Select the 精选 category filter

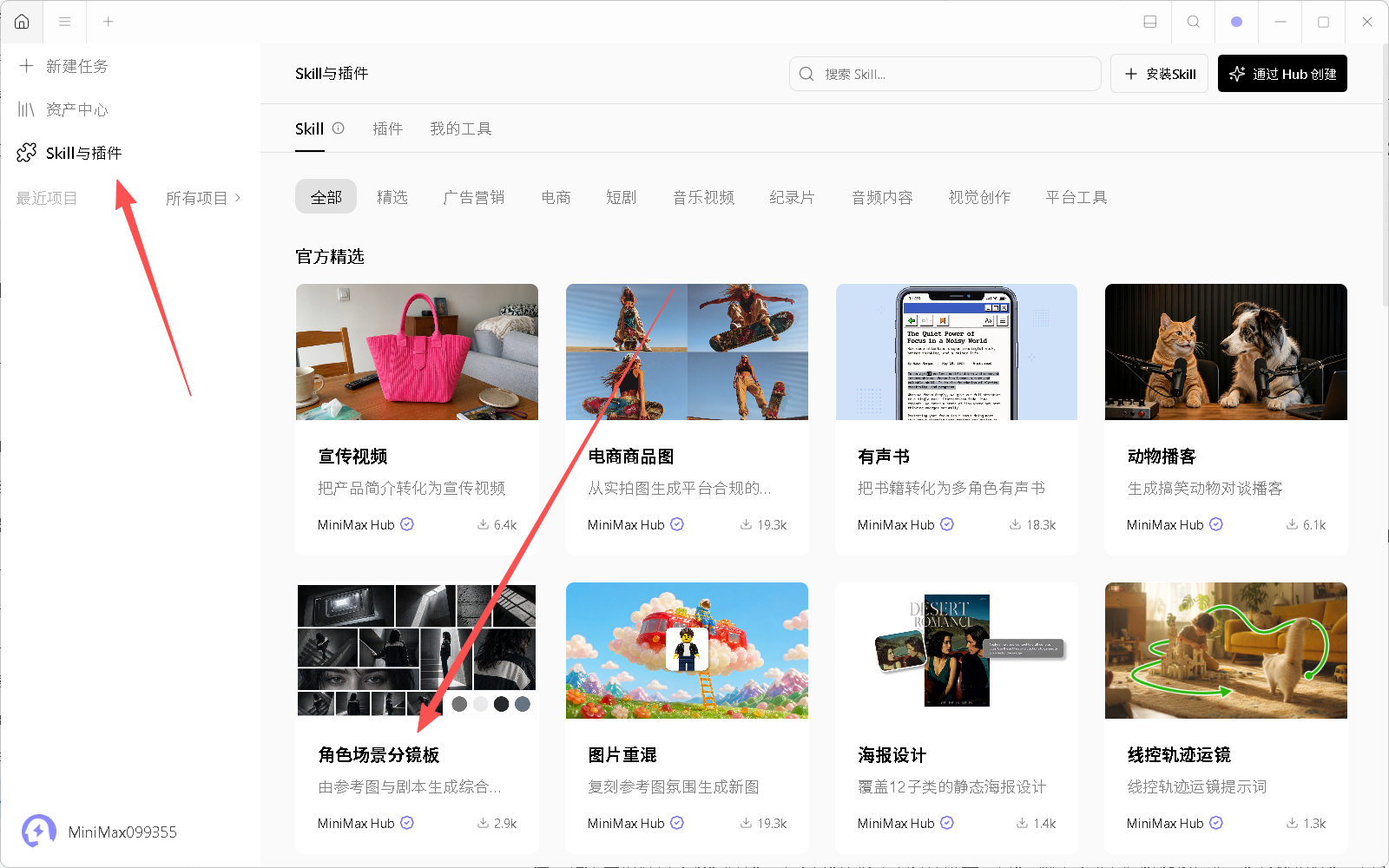click(x=392, y=197)
